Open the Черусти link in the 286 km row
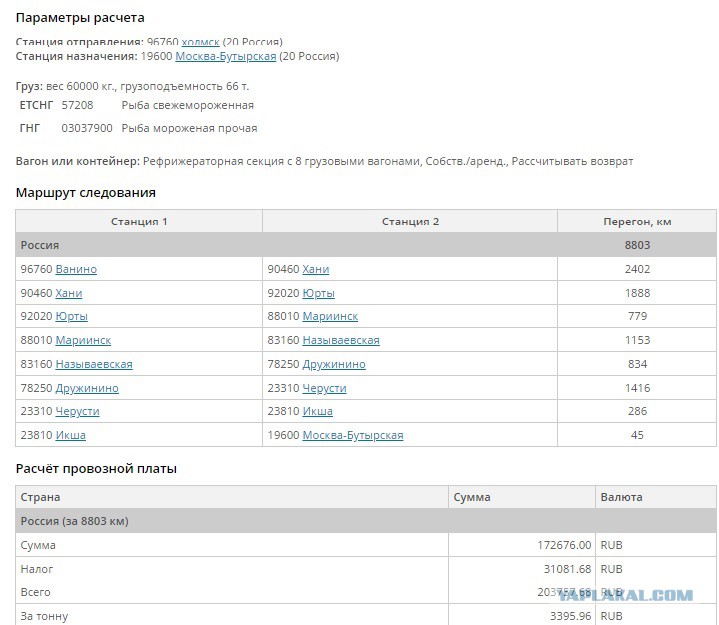This screenshot has height=625, width=719. (x=77, y=411)
